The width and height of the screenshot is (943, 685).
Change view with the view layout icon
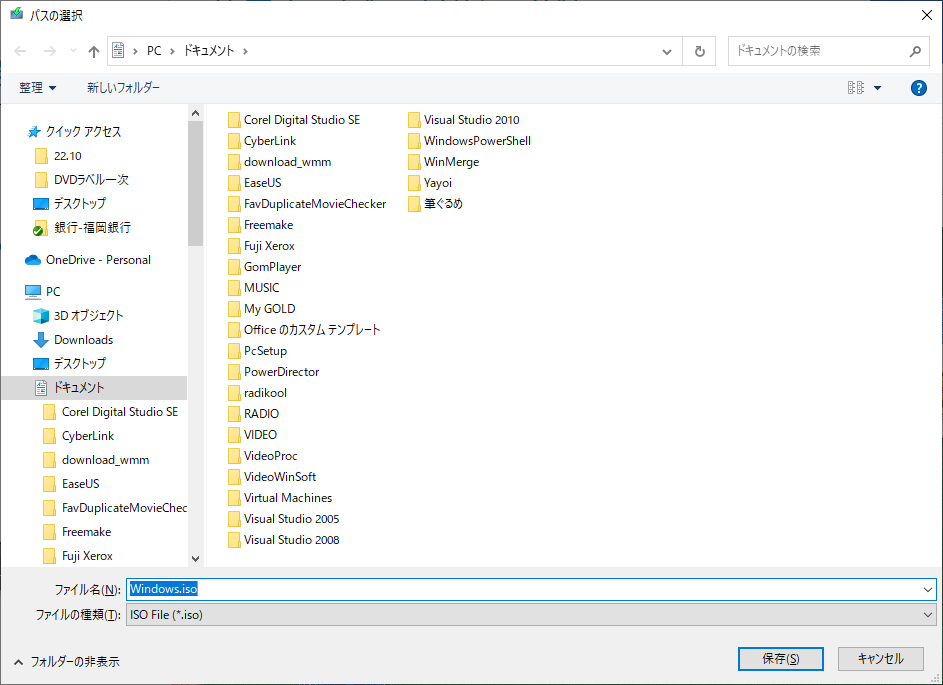[x=856, y=88]
